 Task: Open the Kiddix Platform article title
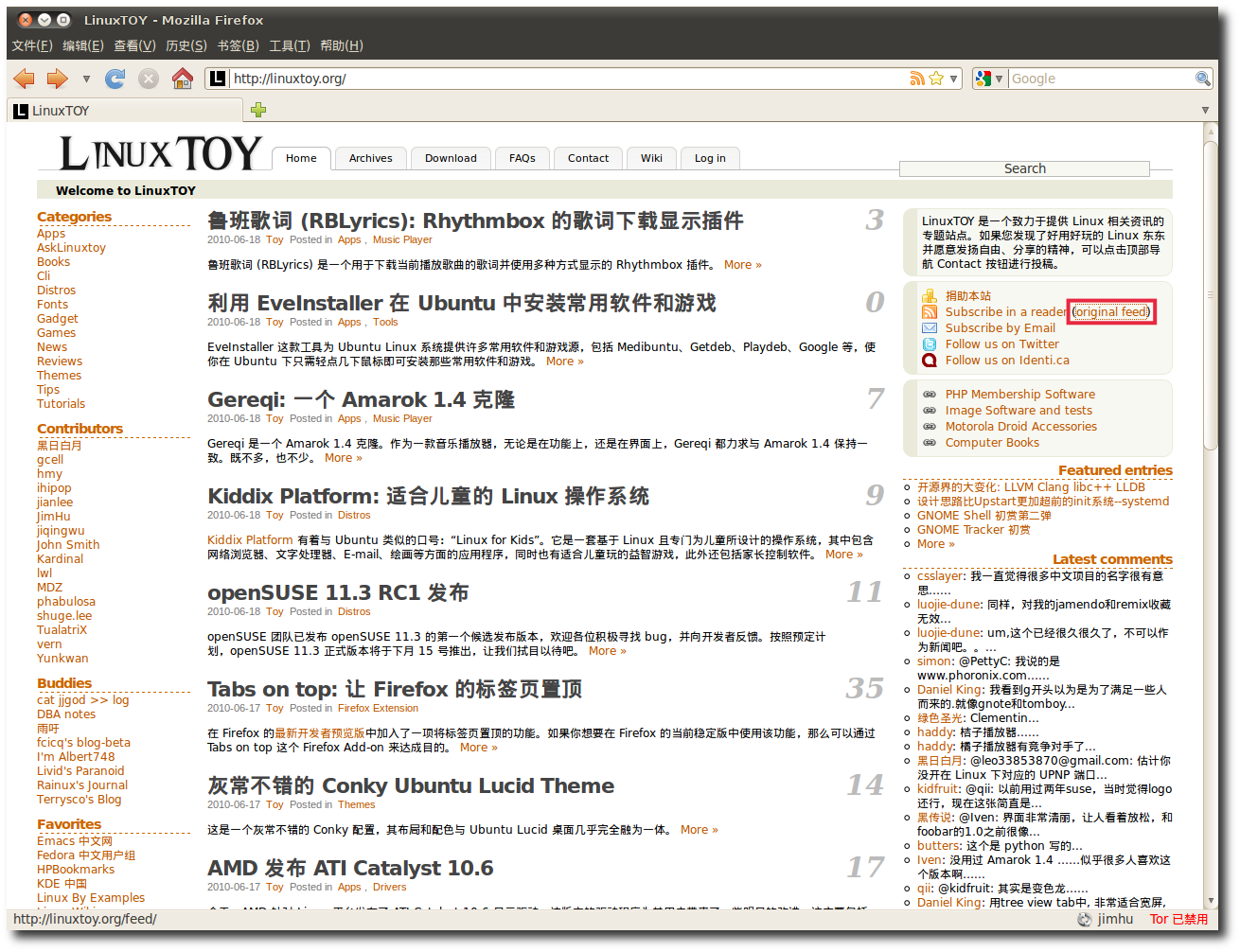click(x=429, y=496)
